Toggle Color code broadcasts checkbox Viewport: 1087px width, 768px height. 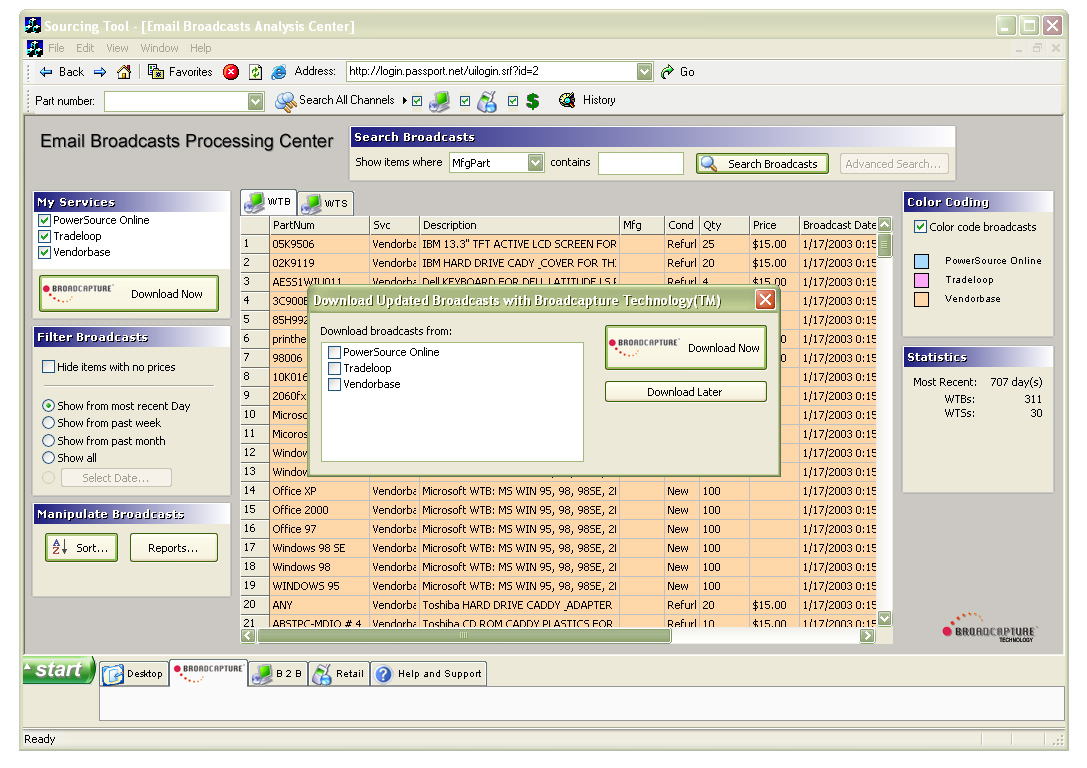point(921,227)
